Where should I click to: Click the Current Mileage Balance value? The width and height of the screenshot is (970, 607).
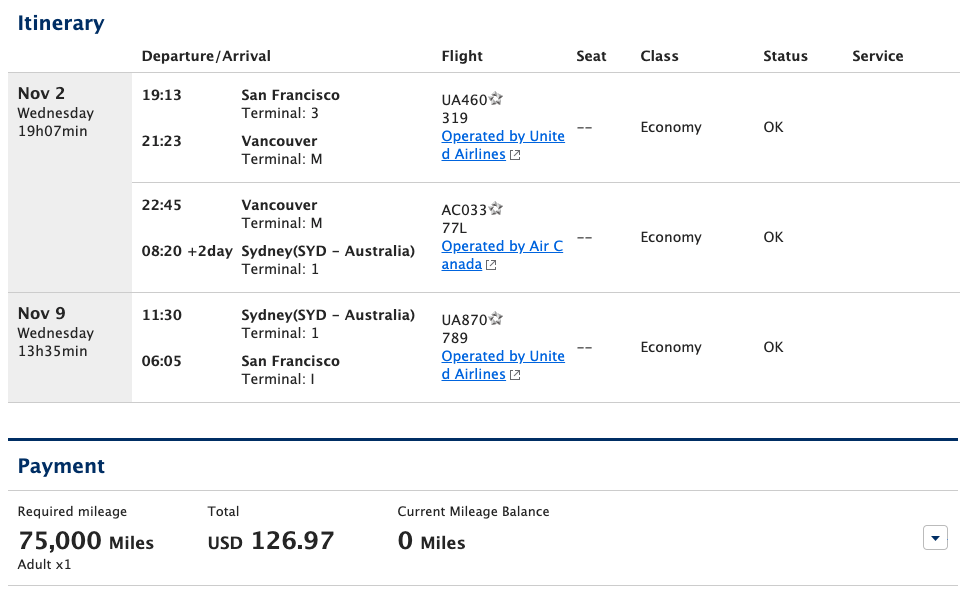pos(430,540)
